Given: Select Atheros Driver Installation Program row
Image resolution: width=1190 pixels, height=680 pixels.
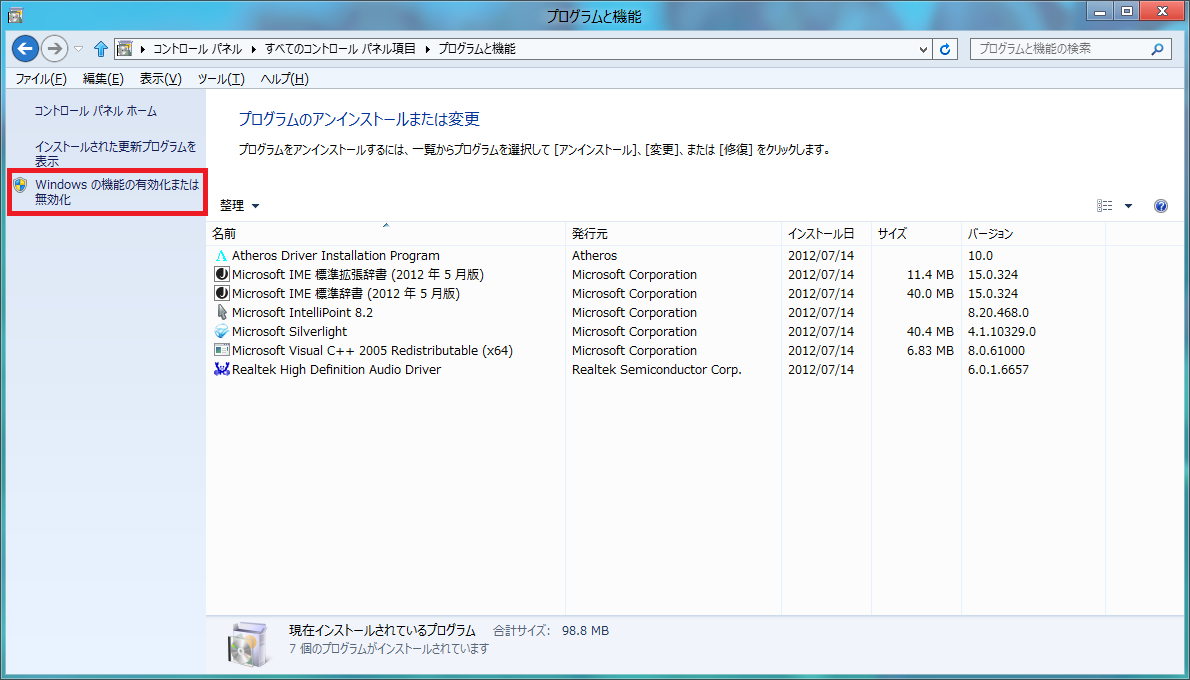Looking at the screenshot, I should [x=655, y=256].
